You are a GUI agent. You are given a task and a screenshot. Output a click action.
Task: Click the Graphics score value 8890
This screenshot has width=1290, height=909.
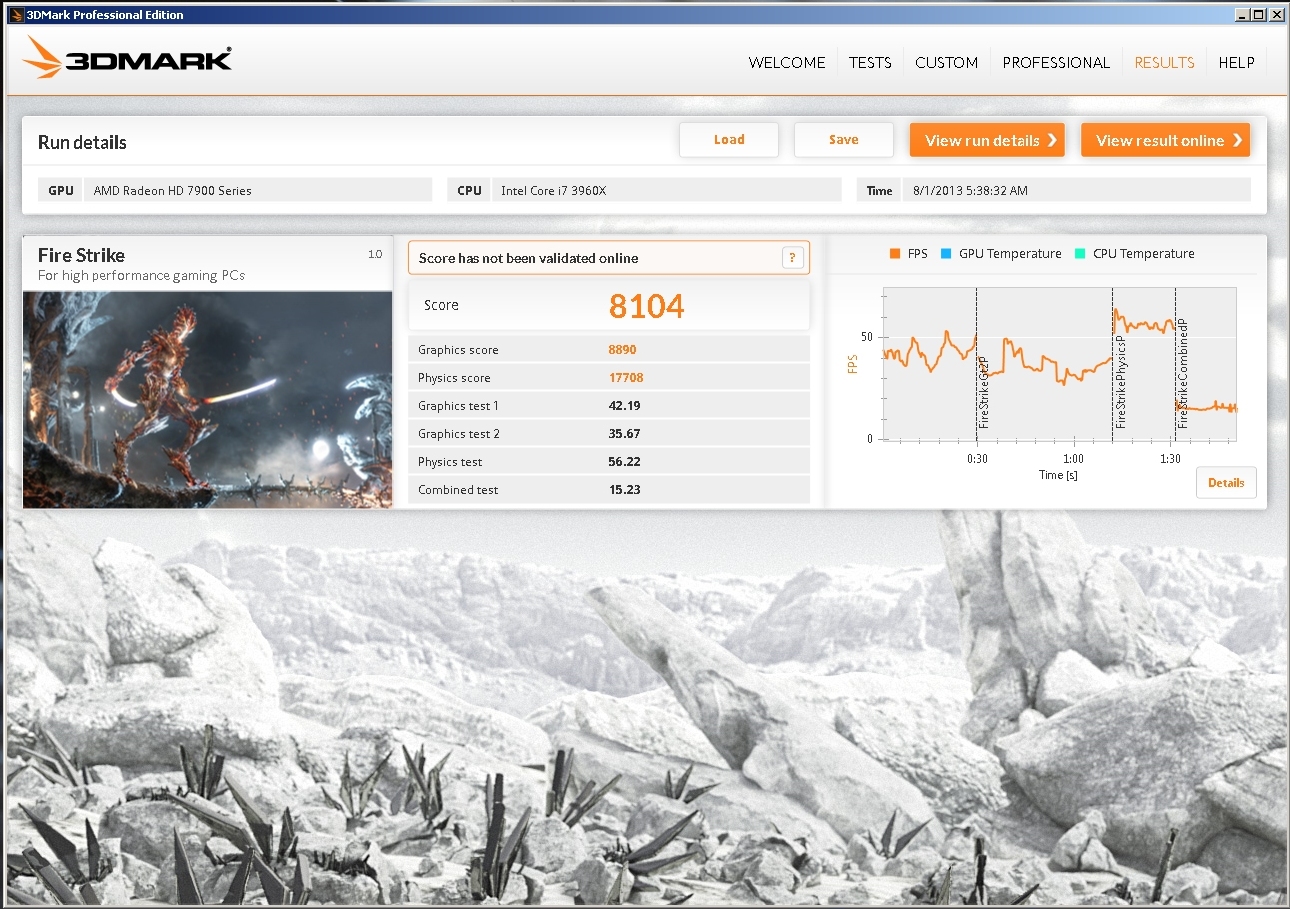point(622,350)
